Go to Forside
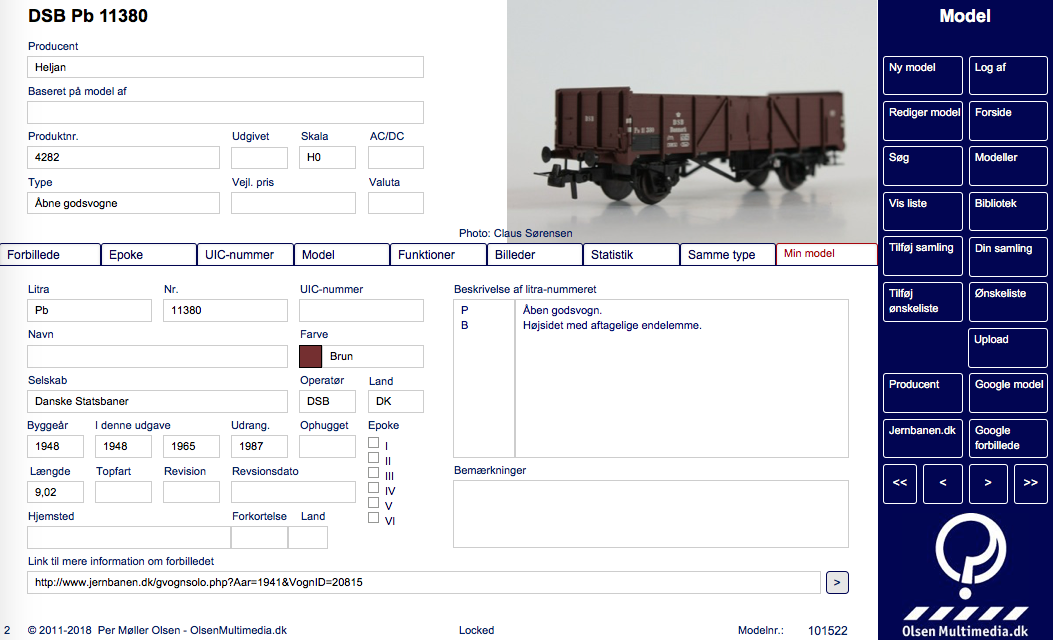Viewport: 1053px width, 640px height. click(1008, 121)
